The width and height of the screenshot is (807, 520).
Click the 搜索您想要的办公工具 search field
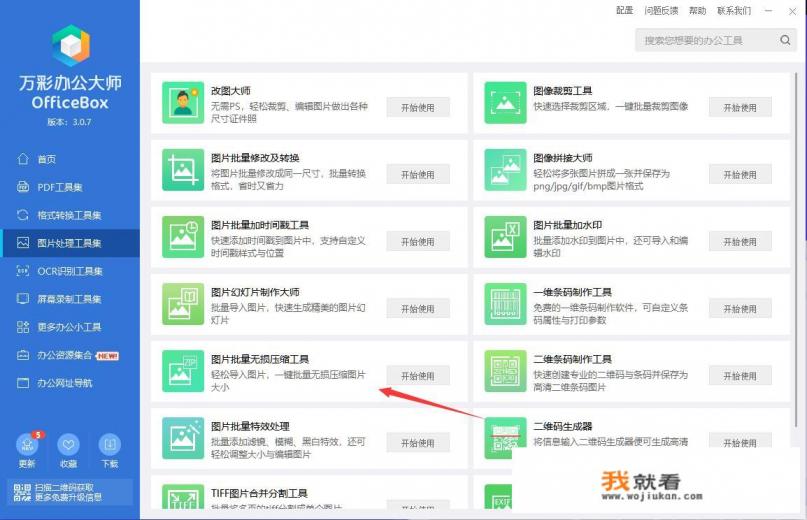(716, 40)
